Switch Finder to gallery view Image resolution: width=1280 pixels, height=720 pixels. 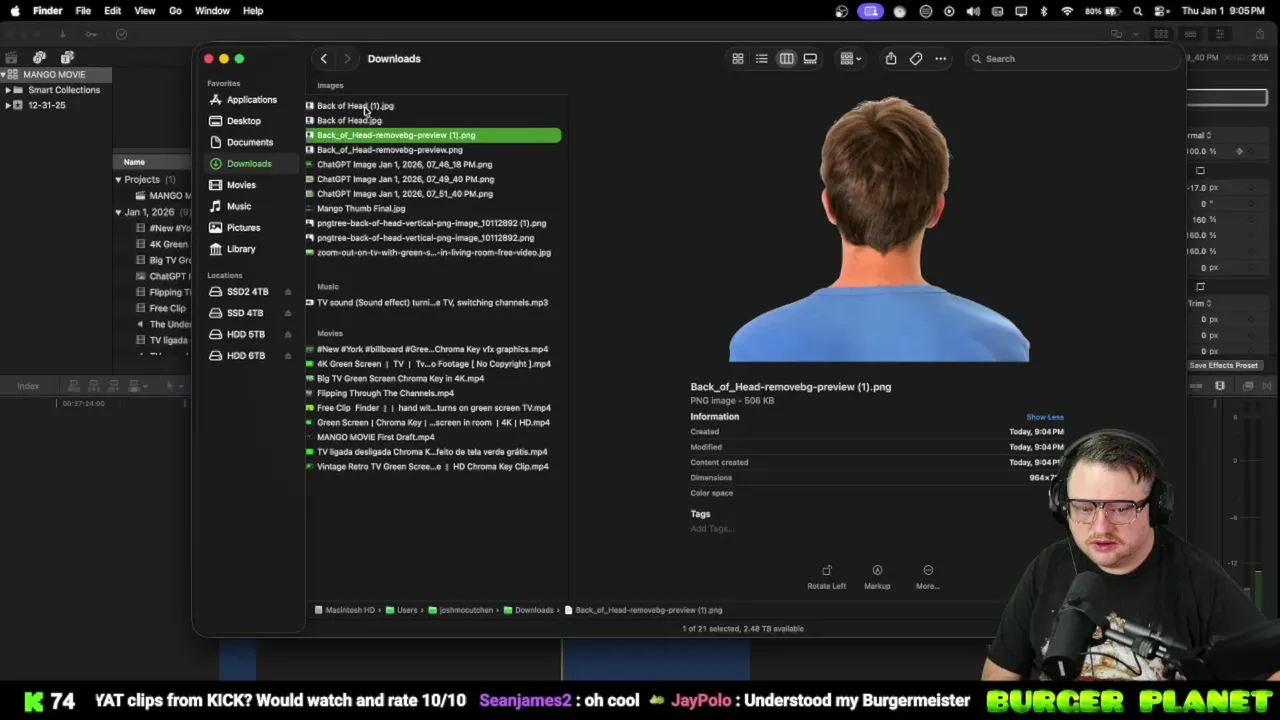point(810,59)
